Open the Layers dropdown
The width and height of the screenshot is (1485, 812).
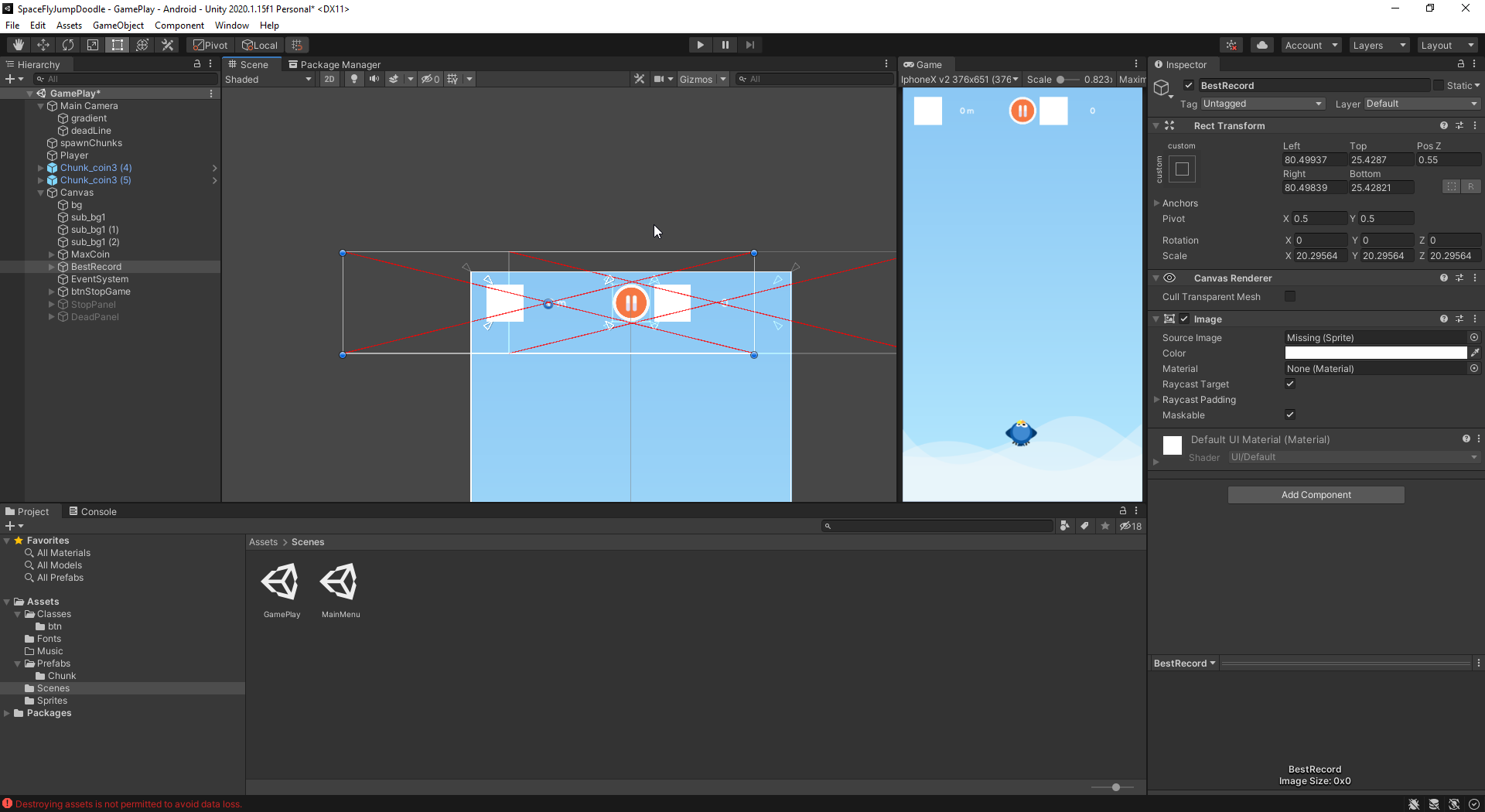[x=1379, y=45]
